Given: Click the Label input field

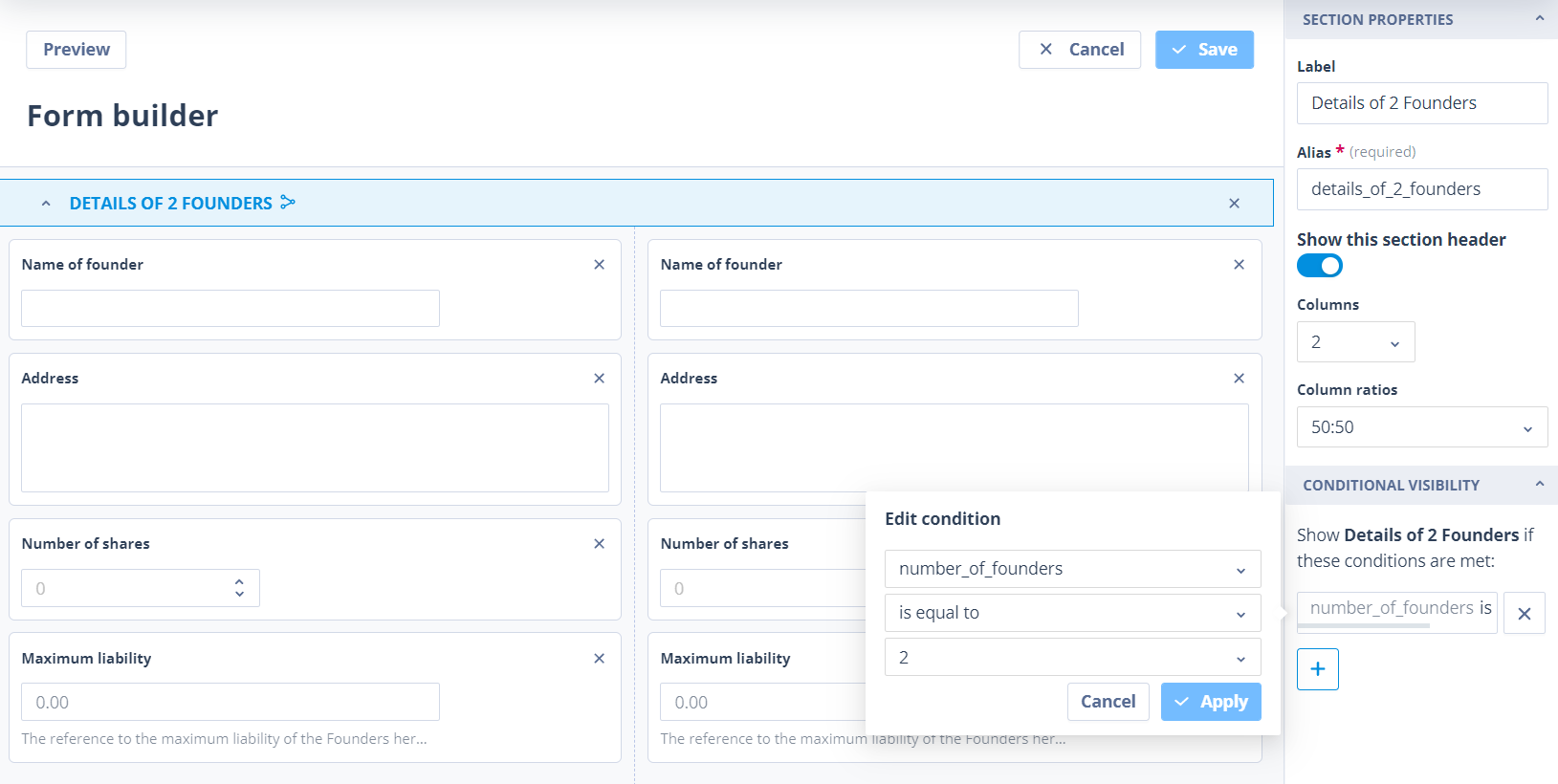Looking at the screenshot, I should (x=1422, y=103).
